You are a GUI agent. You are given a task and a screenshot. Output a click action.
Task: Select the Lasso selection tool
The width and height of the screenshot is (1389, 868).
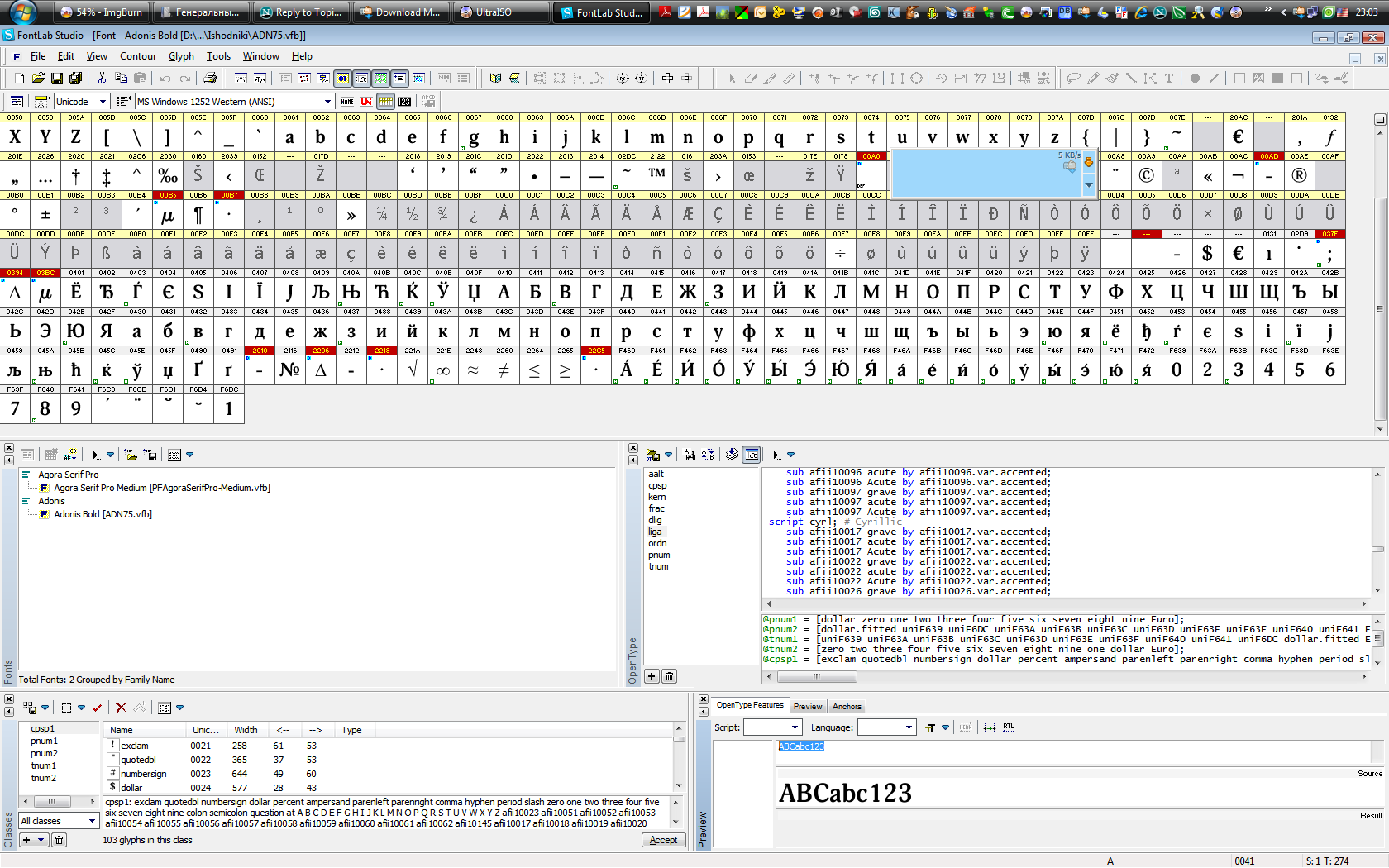tap(1074, 79)
